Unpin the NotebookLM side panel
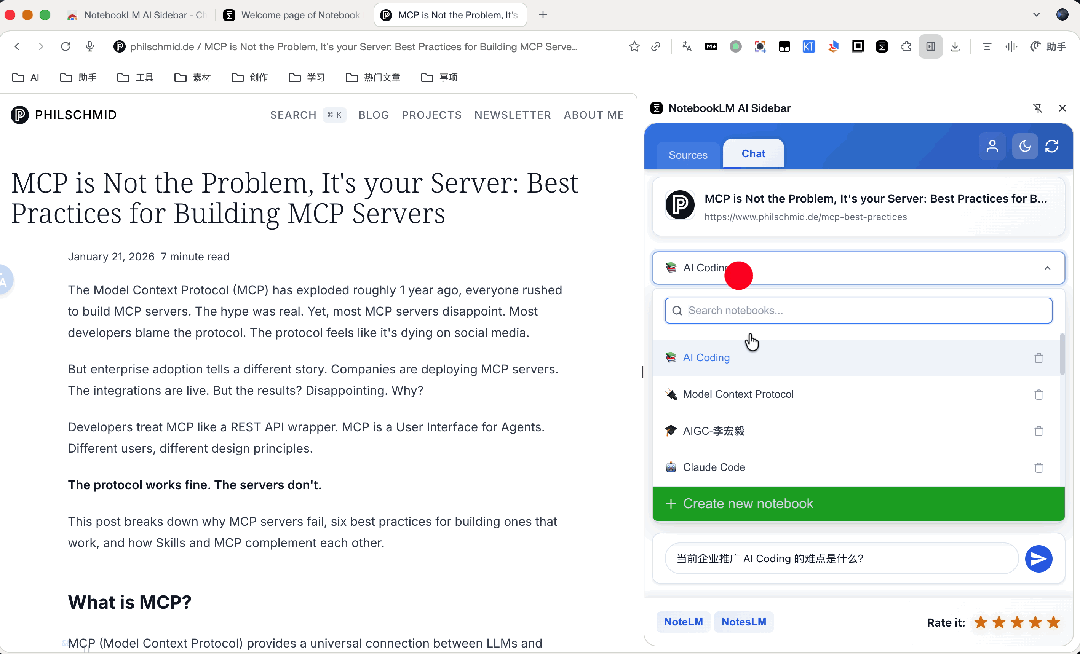Viewport: 1080px width, 654px height. (x=1037, y=108)
